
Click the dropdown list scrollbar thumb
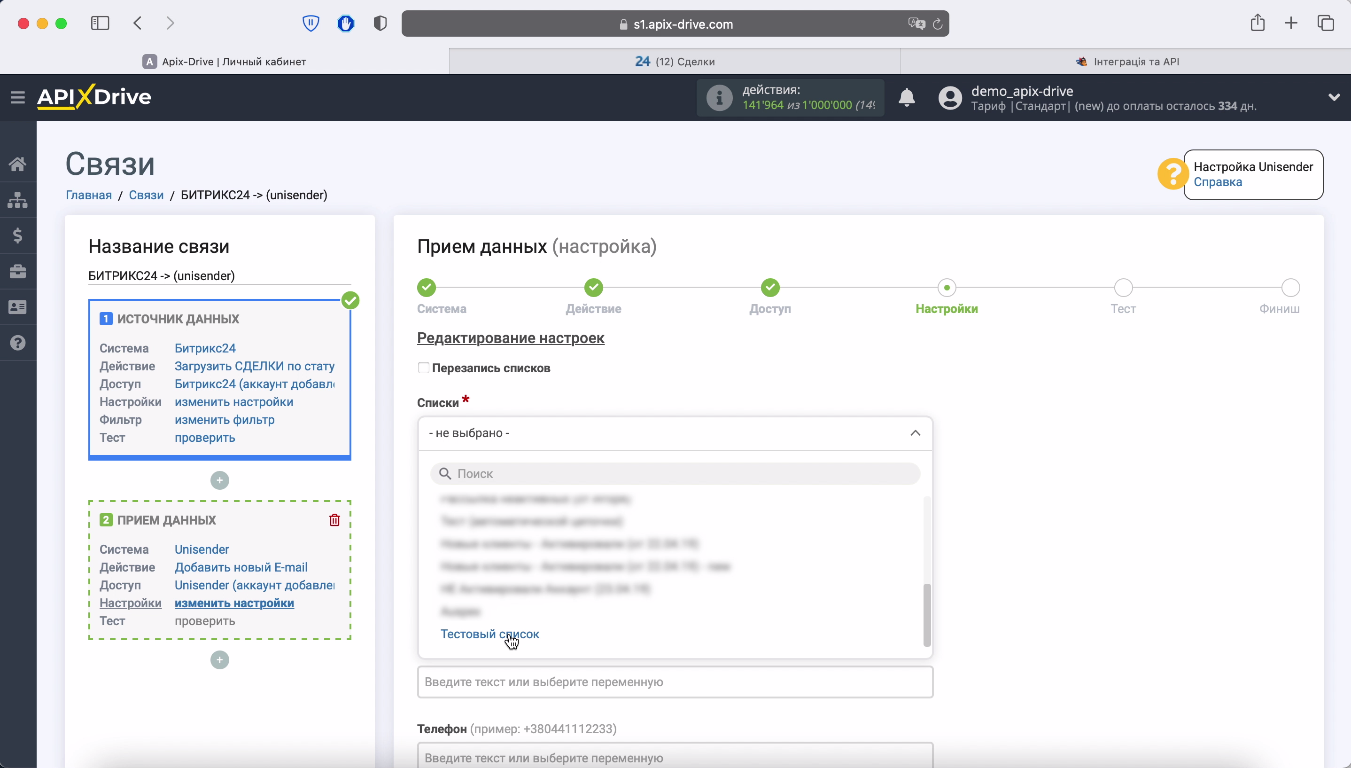[927, 615]
